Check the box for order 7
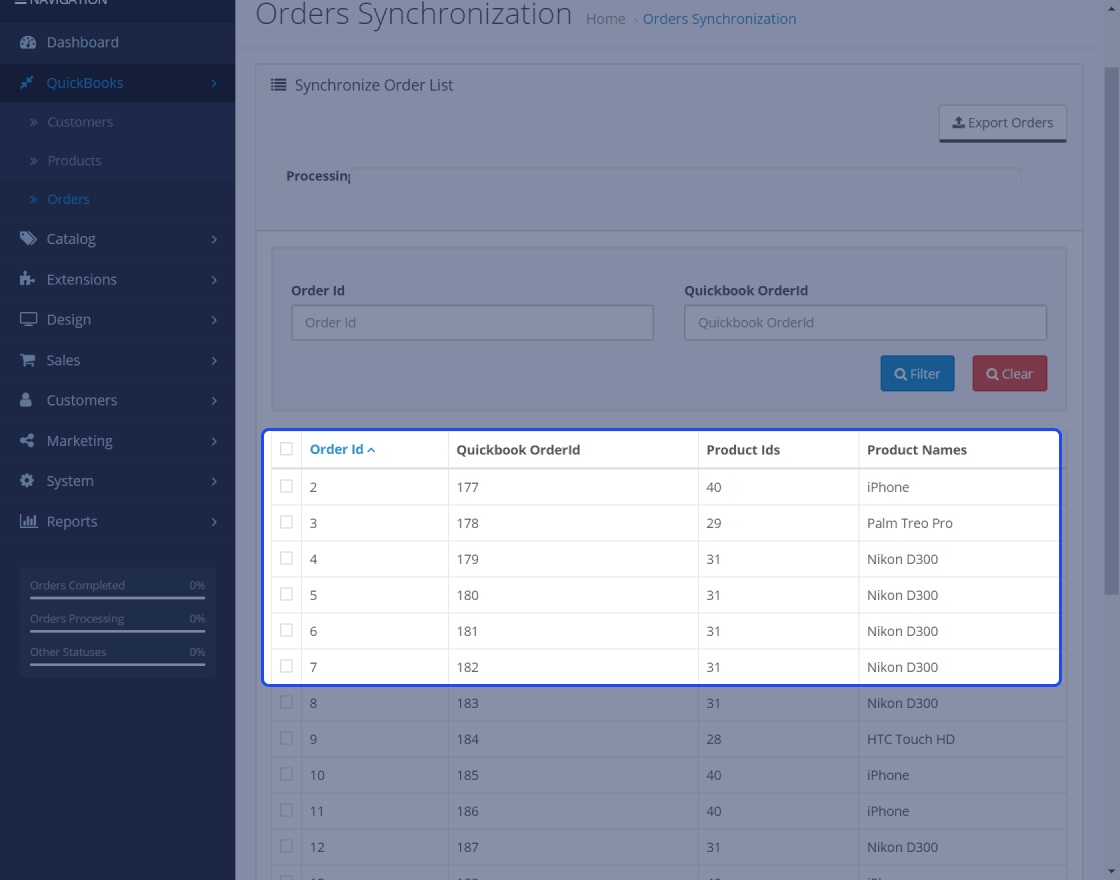The width and height of the screenshot is (1120, 880). 286,666
